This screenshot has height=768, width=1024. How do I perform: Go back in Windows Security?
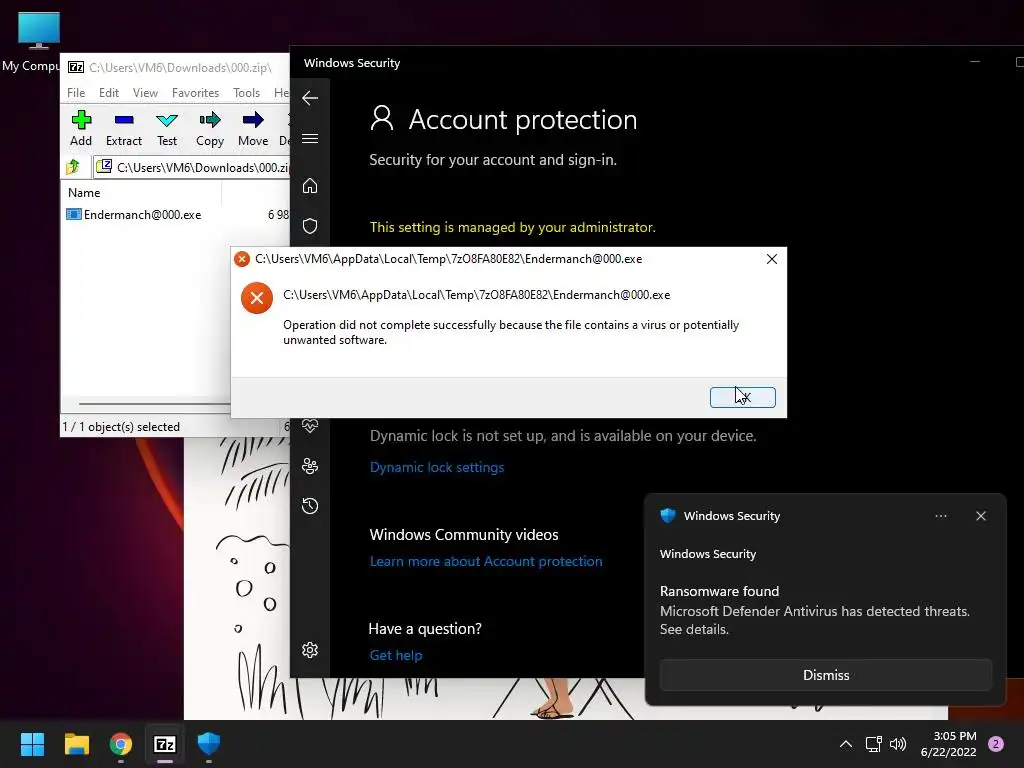(x=310, y=98)
